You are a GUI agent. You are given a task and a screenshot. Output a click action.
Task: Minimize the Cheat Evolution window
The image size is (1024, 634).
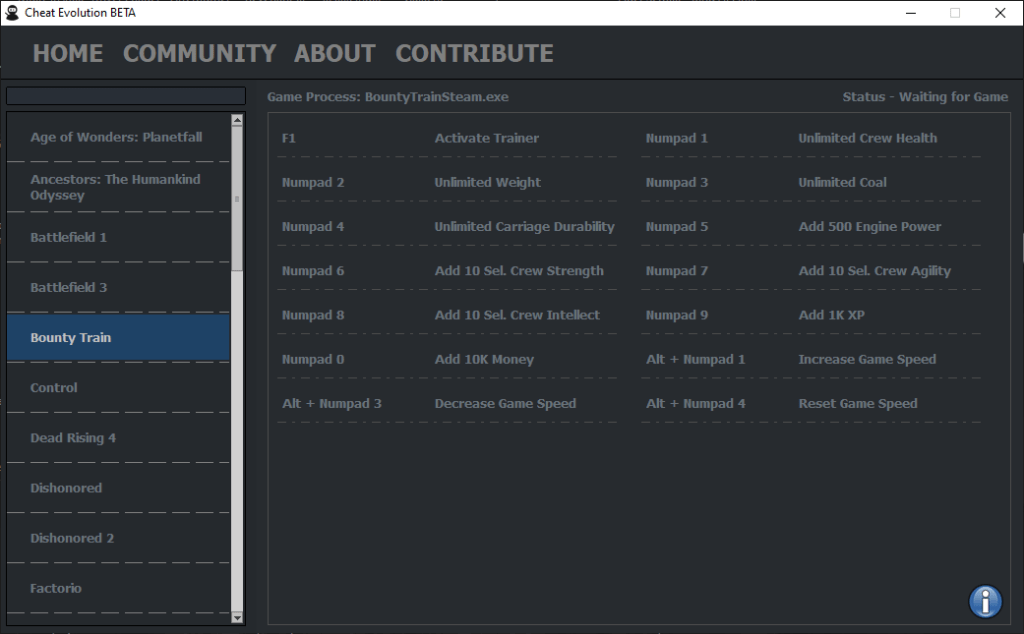[x=910, y=13]
